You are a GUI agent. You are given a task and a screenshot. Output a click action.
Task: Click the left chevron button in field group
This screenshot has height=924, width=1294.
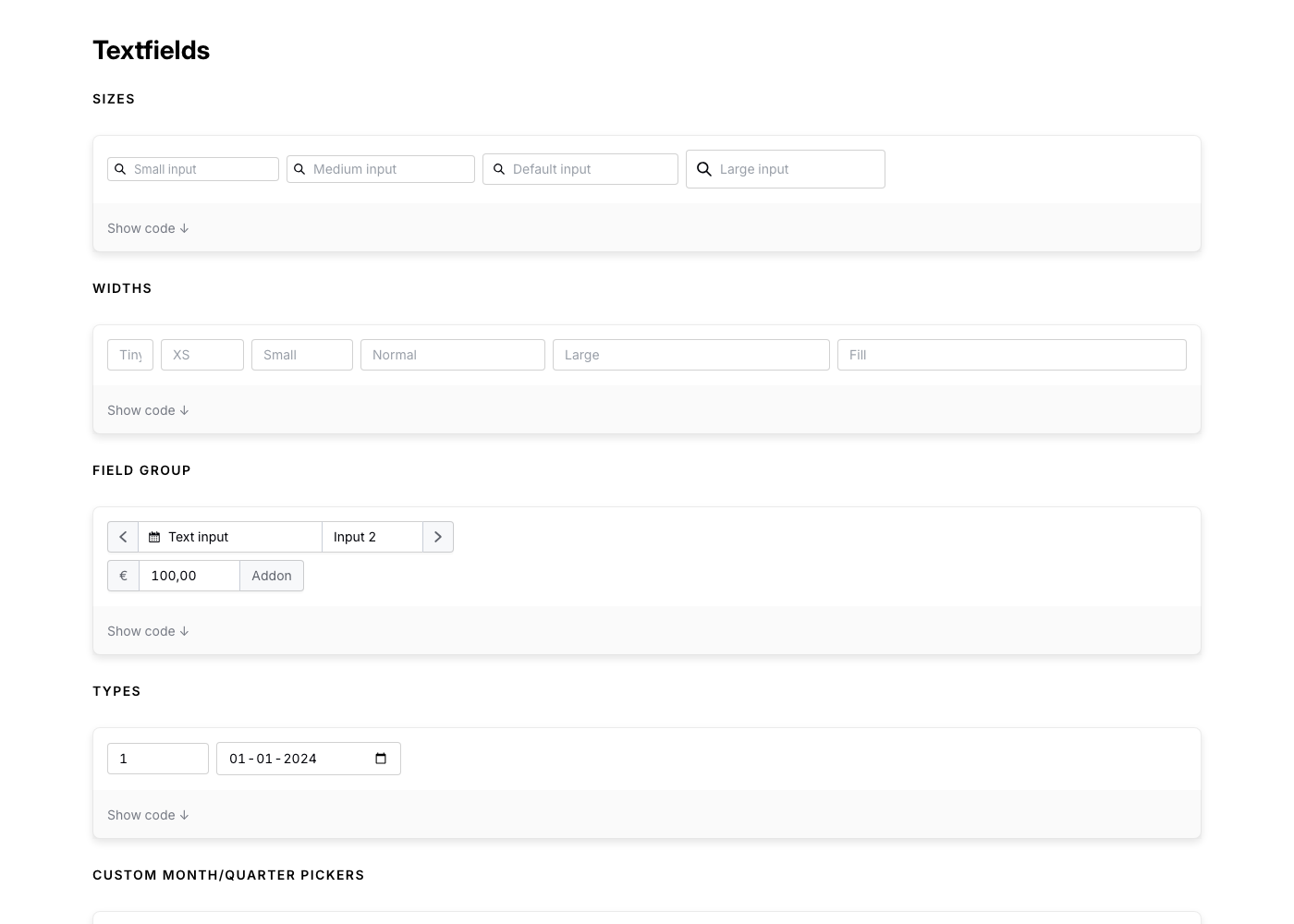[123, 537]
